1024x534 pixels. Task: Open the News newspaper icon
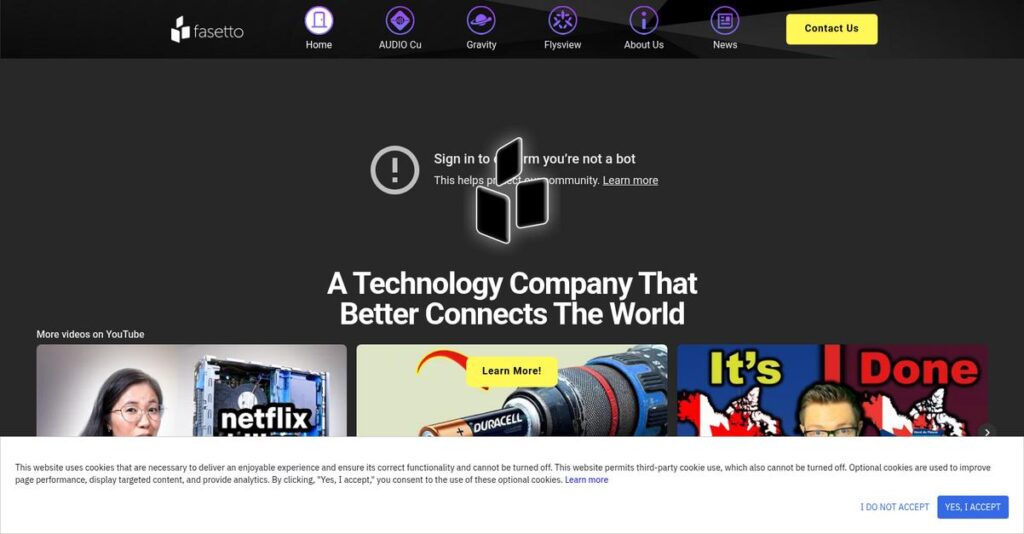(725, 20)
